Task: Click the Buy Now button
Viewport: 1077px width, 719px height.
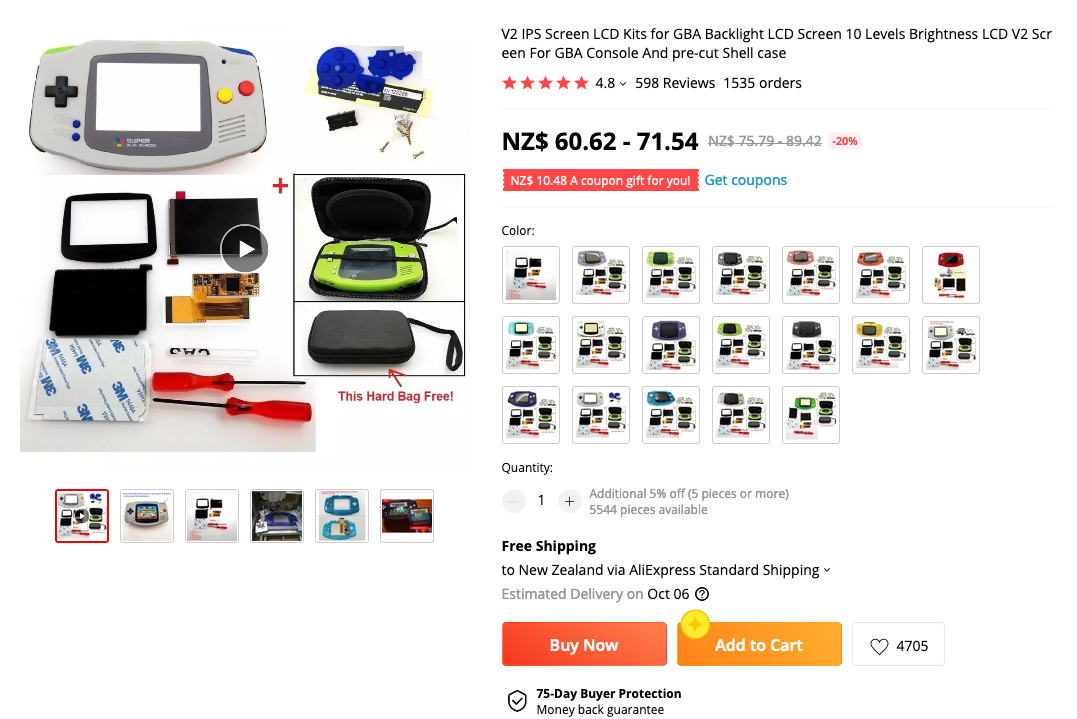Action: [x=584, y=644]
